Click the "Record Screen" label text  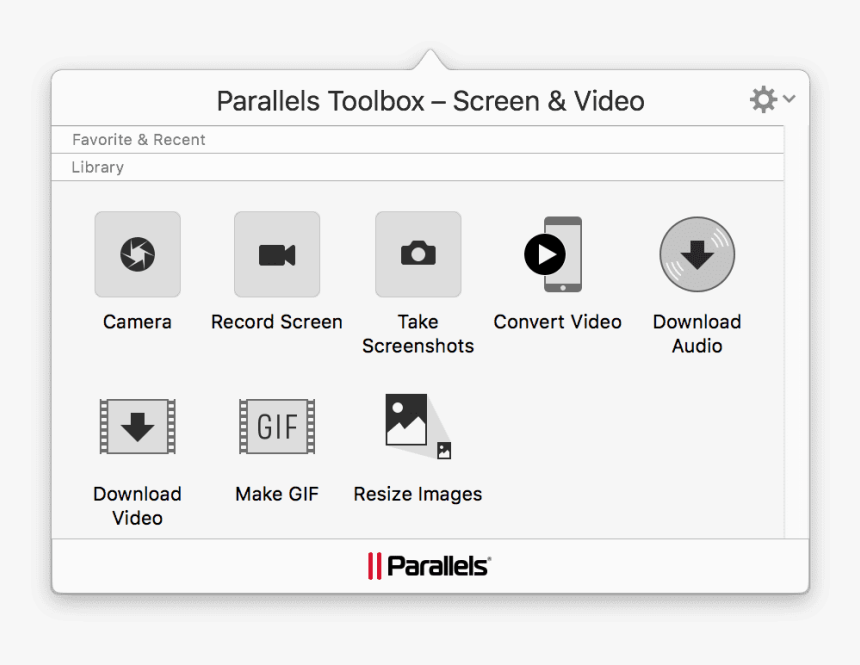point(277,322)
